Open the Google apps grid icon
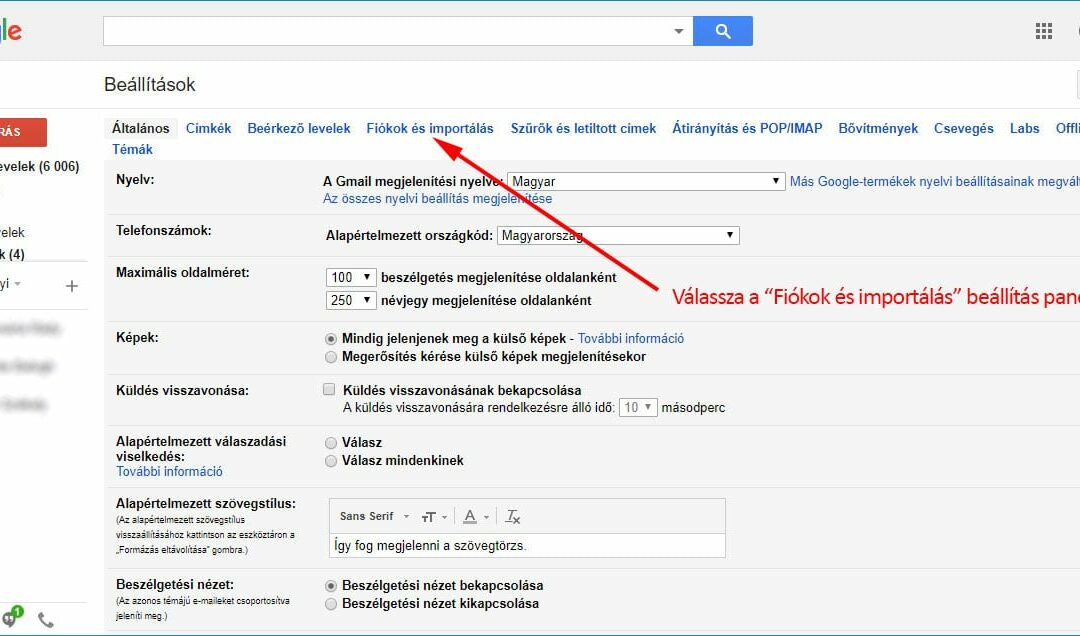Image resolution: width=1080 pixels, height=636 pixels. [x=1043, y=31]
